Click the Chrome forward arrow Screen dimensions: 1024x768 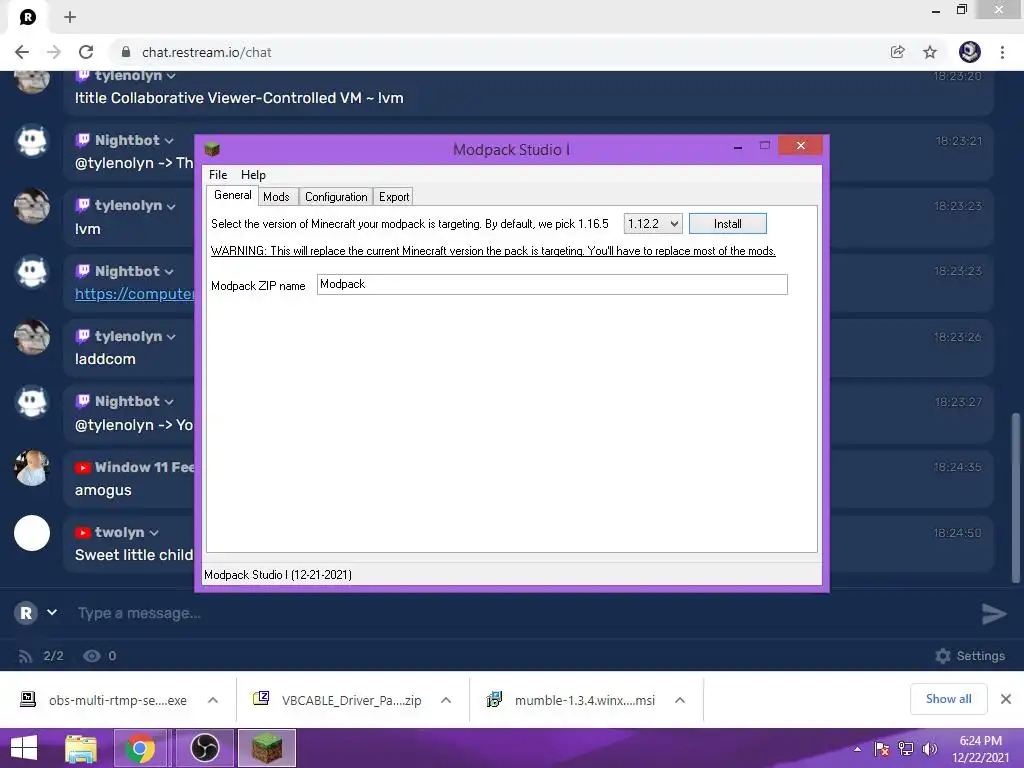click(x=54, y=52)
